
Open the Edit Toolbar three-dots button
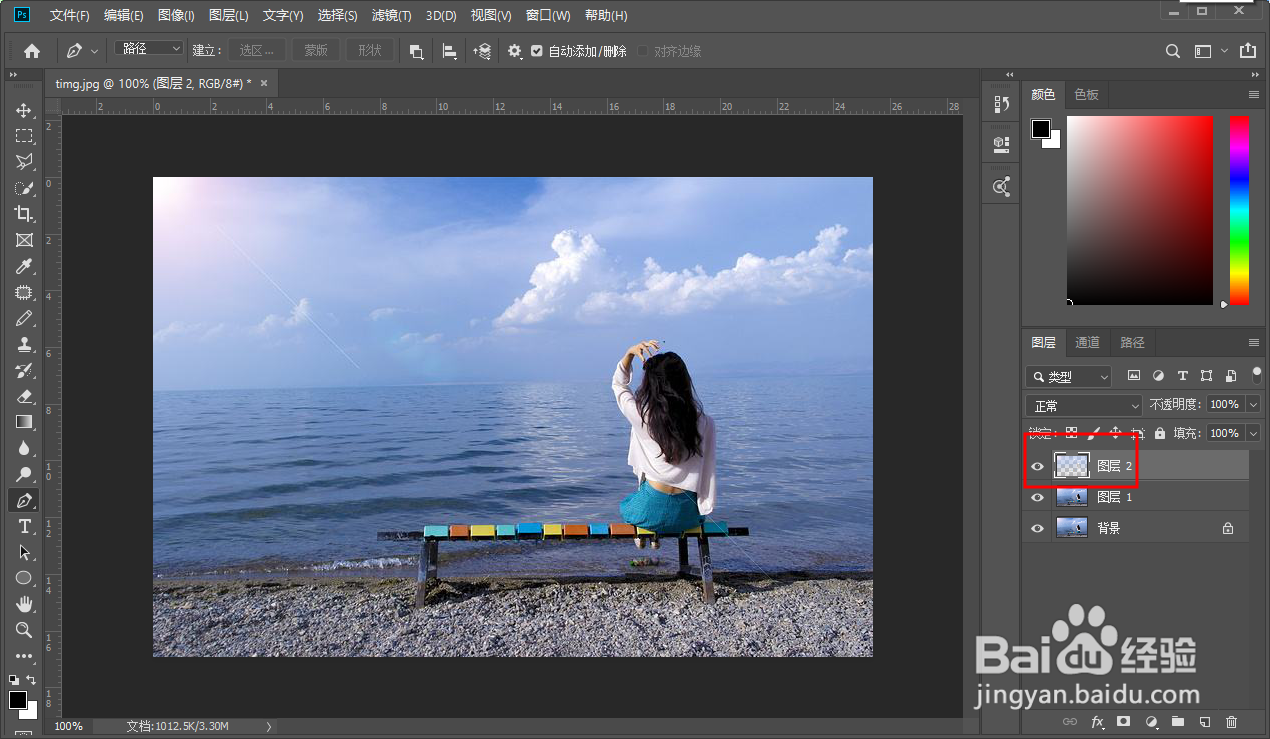[24, 656]
